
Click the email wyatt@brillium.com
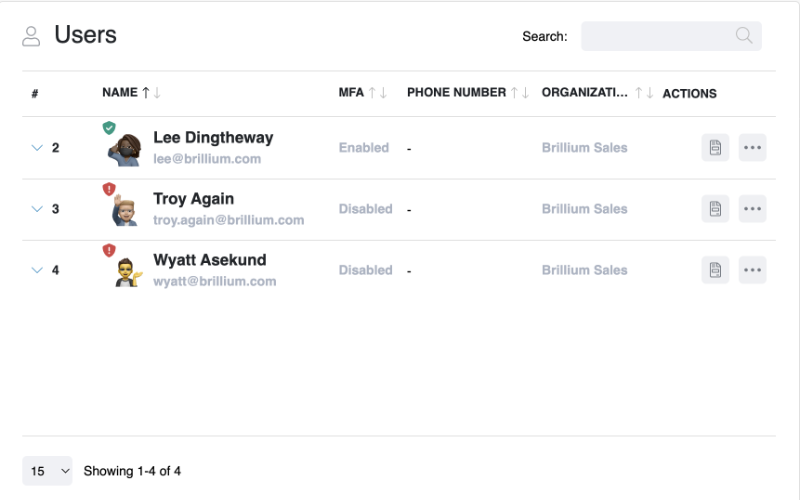click(x=215, y=281)
